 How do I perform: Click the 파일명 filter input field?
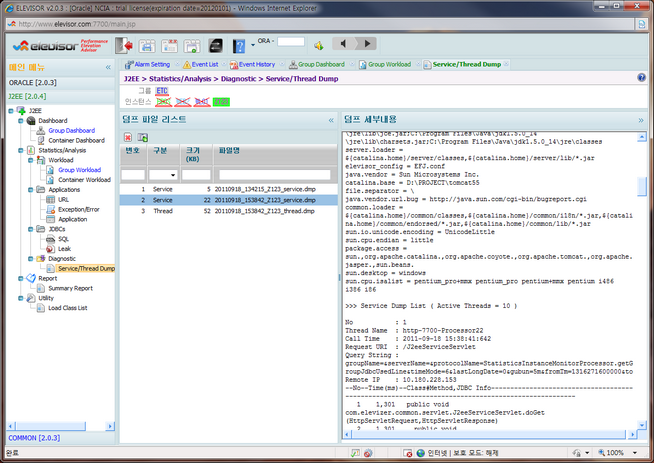click(275, 175)
